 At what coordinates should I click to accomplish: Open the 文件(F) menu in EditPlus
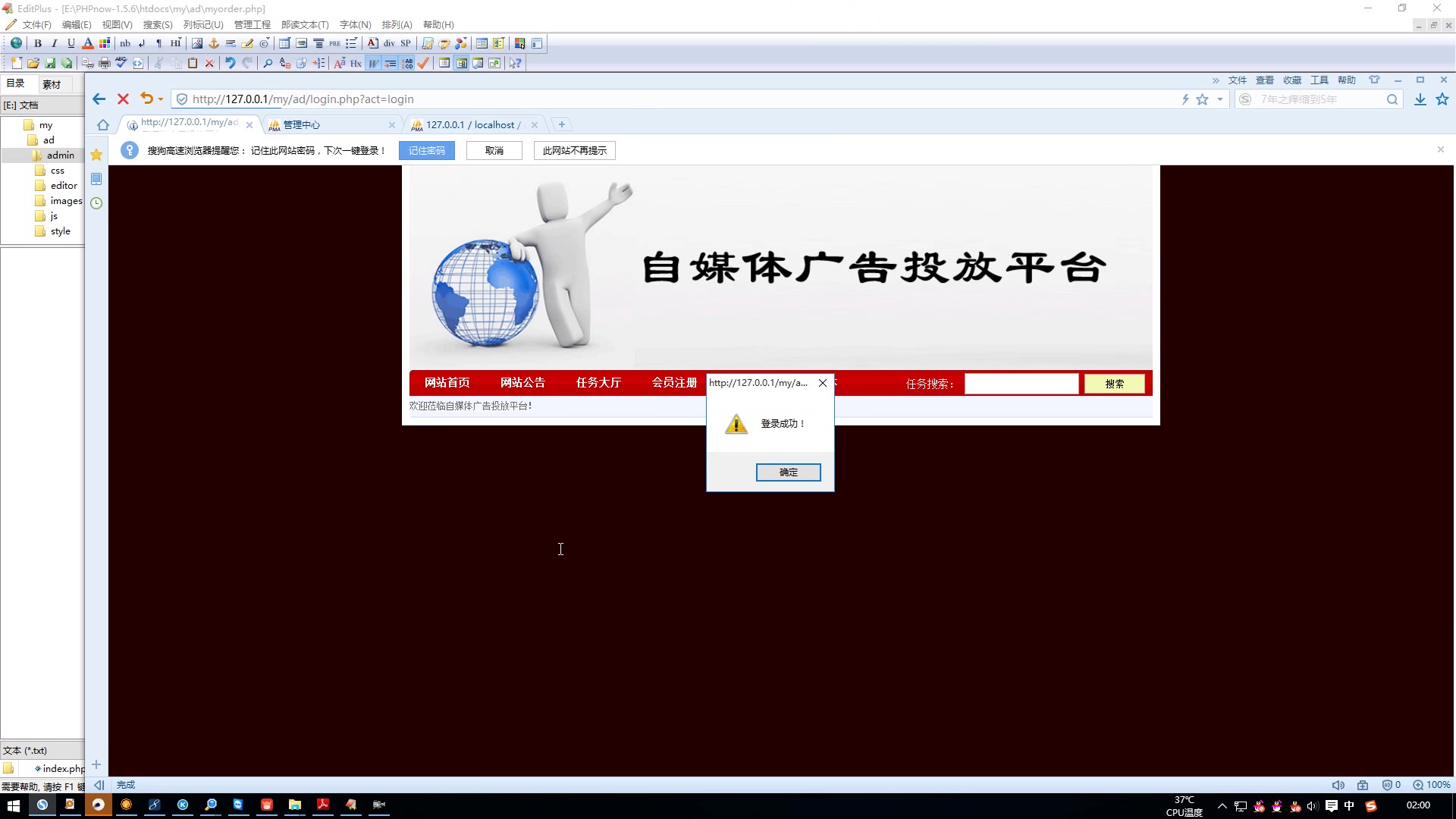pos(36,25)
